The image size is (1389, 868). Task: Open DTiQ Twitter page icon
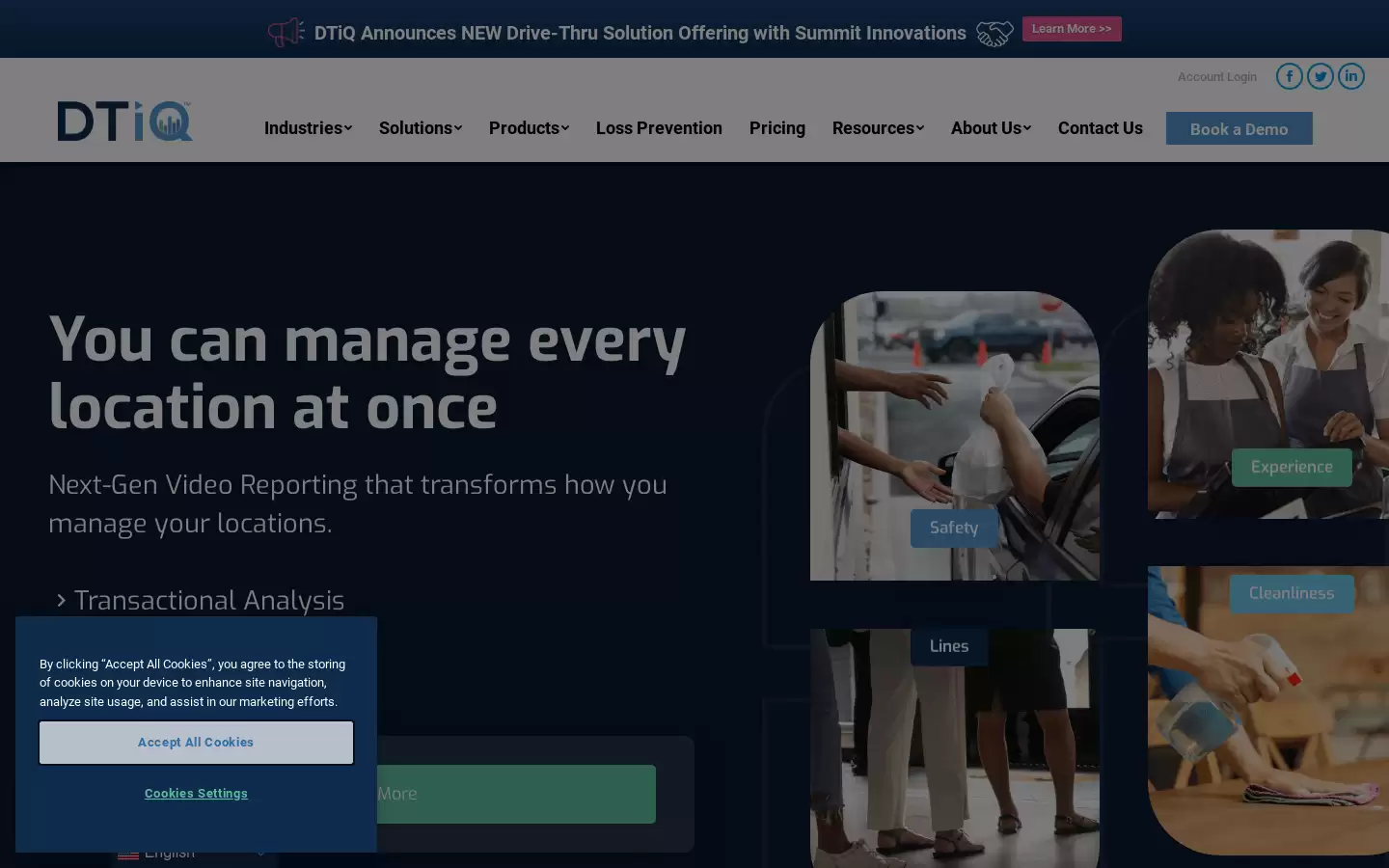pos(1321,76)
